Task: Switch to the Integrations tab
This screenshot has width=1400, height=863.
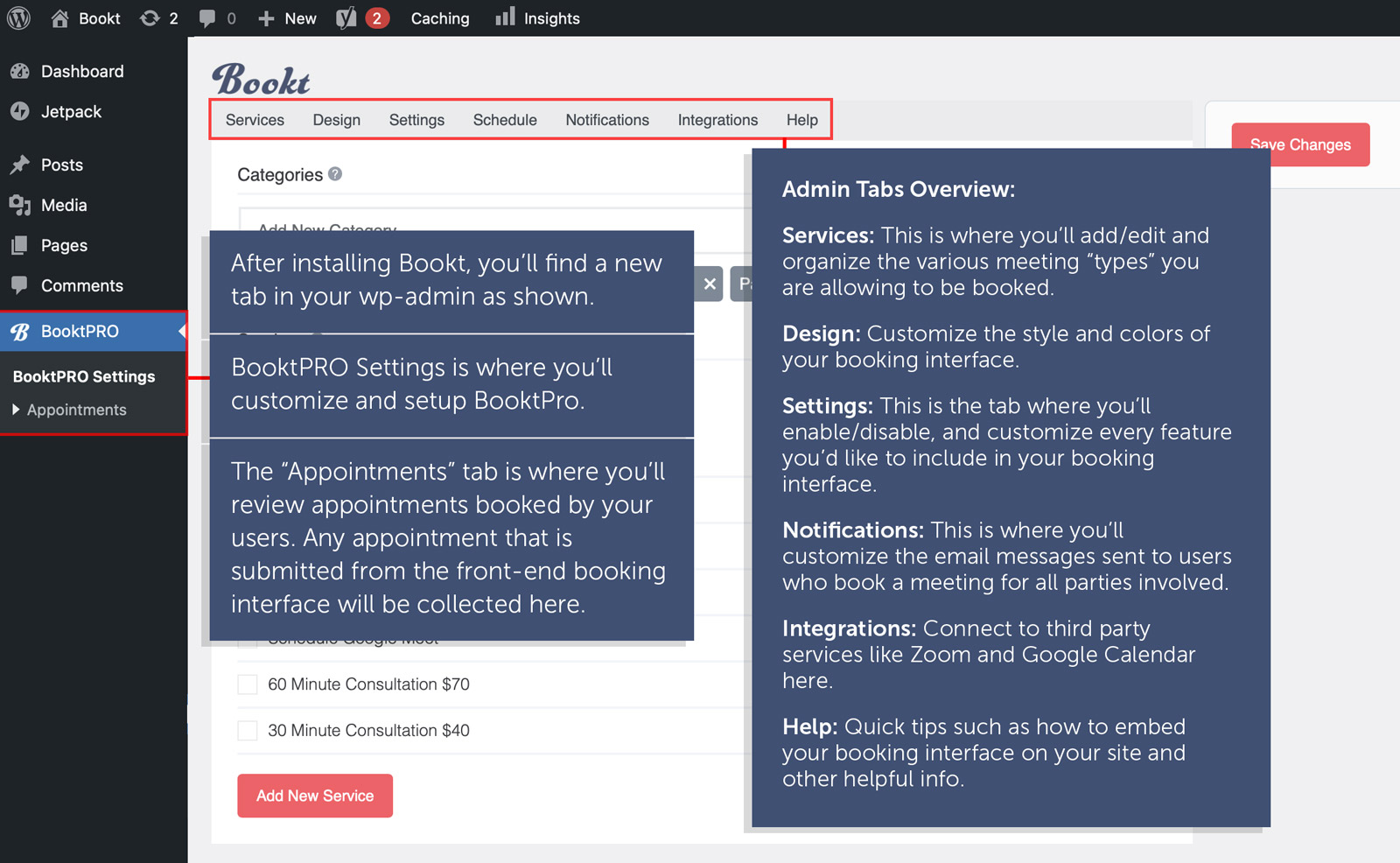Action: (x=717, y=120)
